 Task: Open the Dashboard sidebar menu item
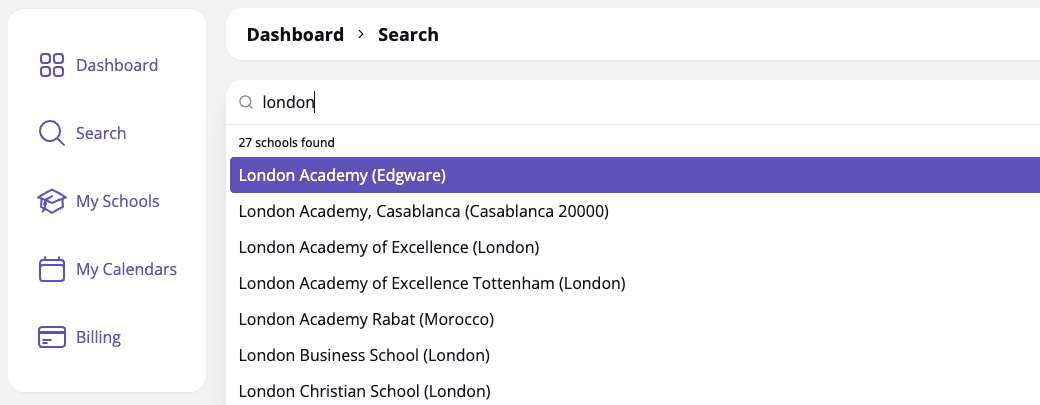(117, 66)
